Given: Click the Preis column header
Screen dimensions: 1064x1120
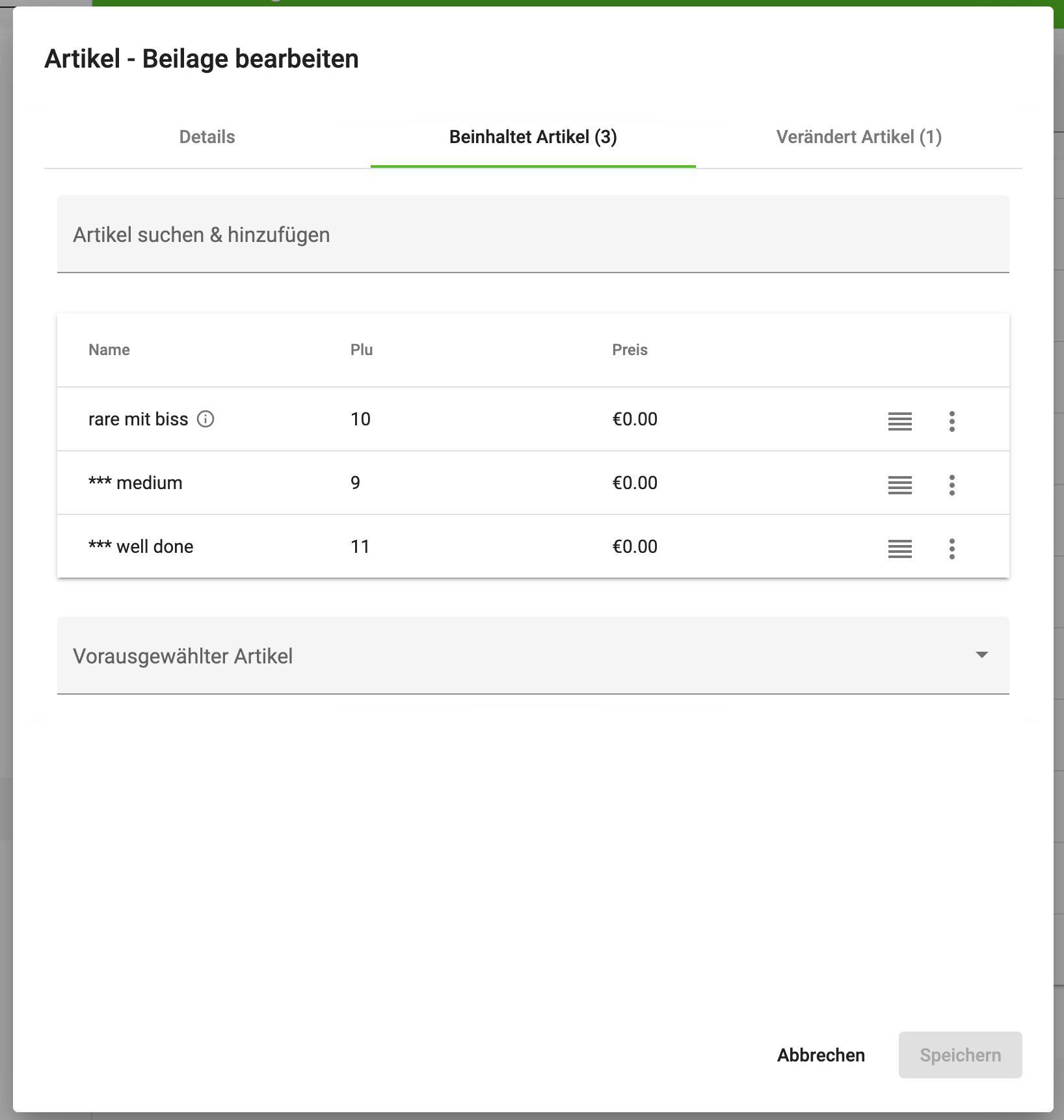Looking at the screenshot, I should pos(630,350).
